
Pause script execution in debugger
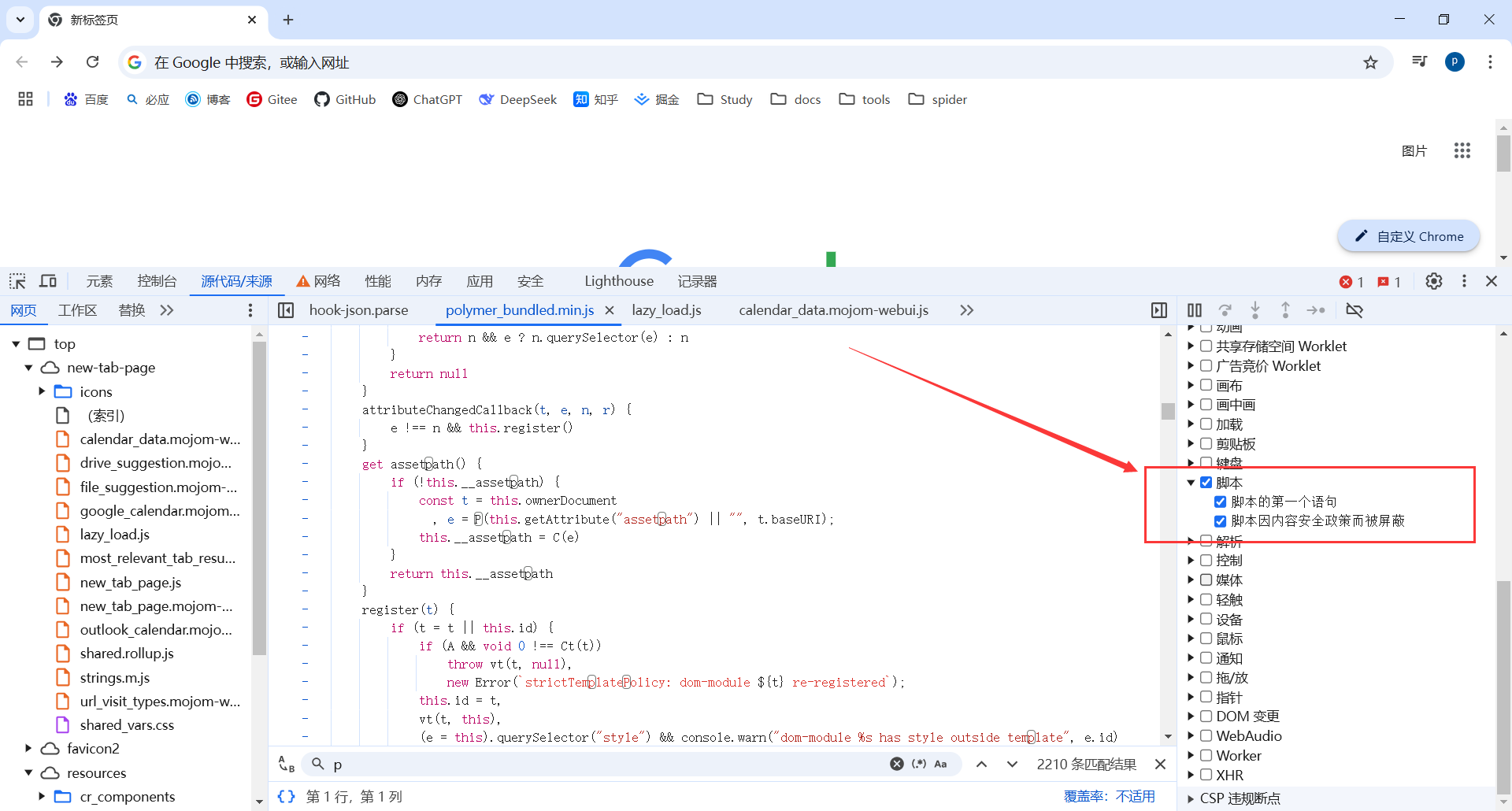(x=1195, y=310)
